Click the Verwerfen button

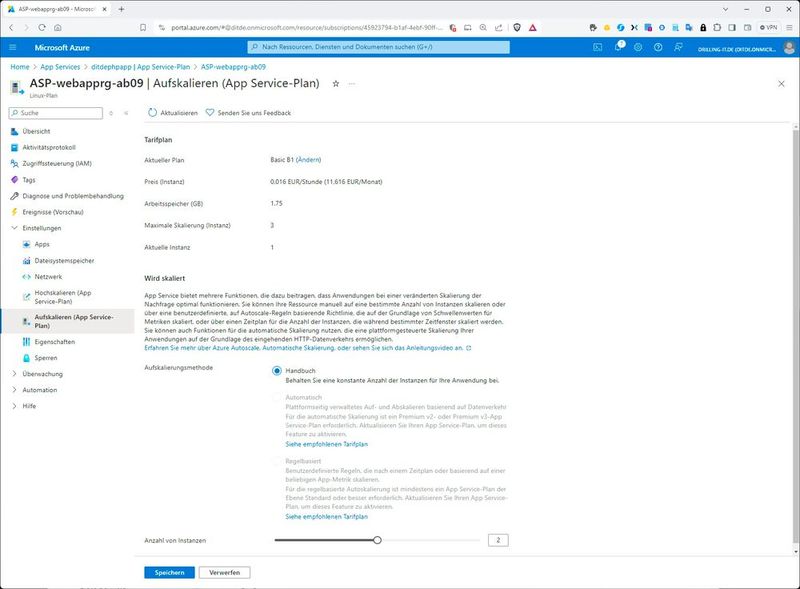click(x=224, y=573)
